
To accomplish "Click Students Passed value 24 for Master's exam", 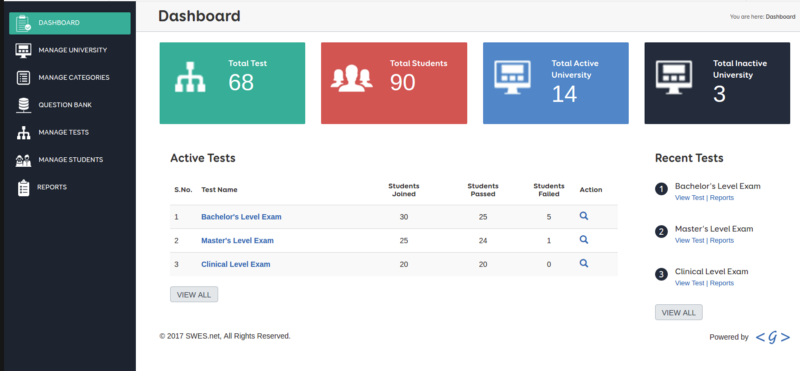I will 483,240.
